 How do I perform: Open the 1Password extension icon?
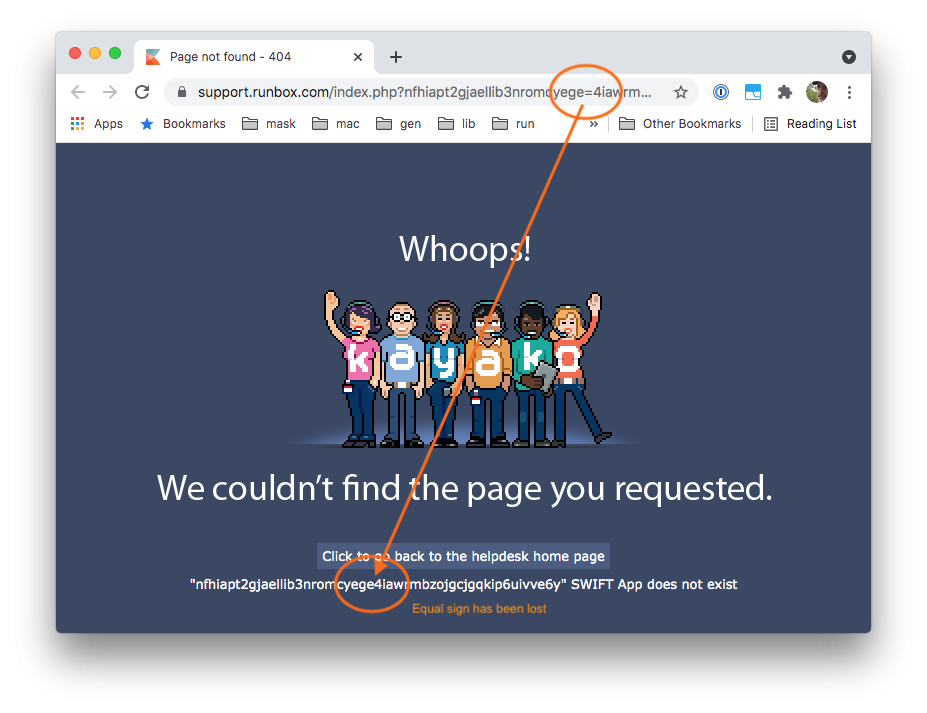(x=721, y=92)
